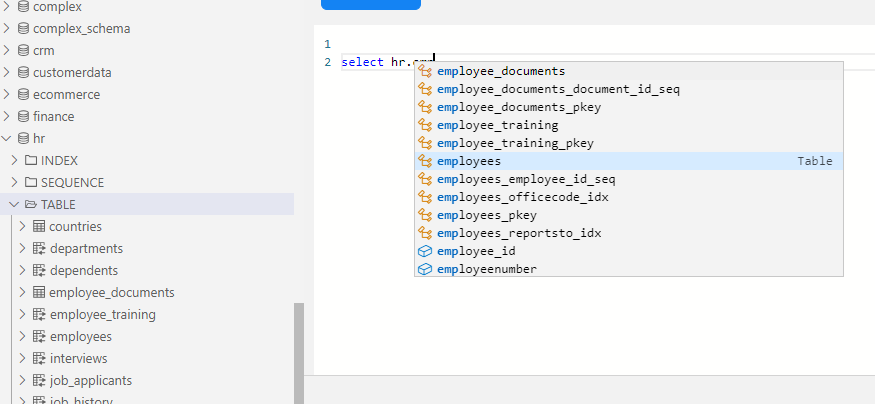Click the employees_pkey suggestion icon
Image resolution: width=875 pixels, height=404 pixels.
tap(425, 215)
